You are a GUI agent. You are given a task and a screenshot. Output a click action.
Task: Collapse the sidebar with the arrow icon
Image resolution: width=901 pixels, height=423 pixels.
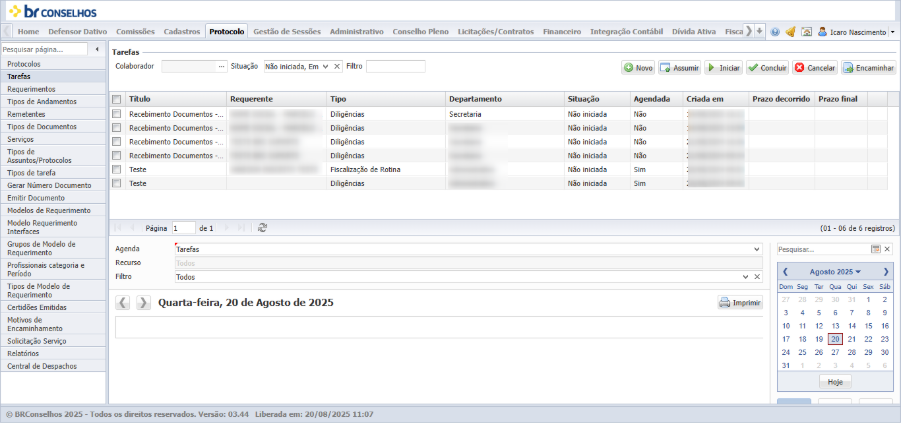[x=97, y=49]
